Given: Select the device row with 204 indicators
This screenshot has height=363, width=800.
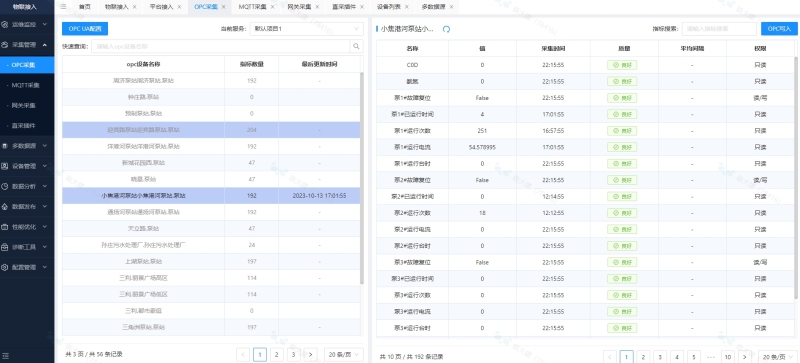Looking at the screenshot, I should [211, 130].
